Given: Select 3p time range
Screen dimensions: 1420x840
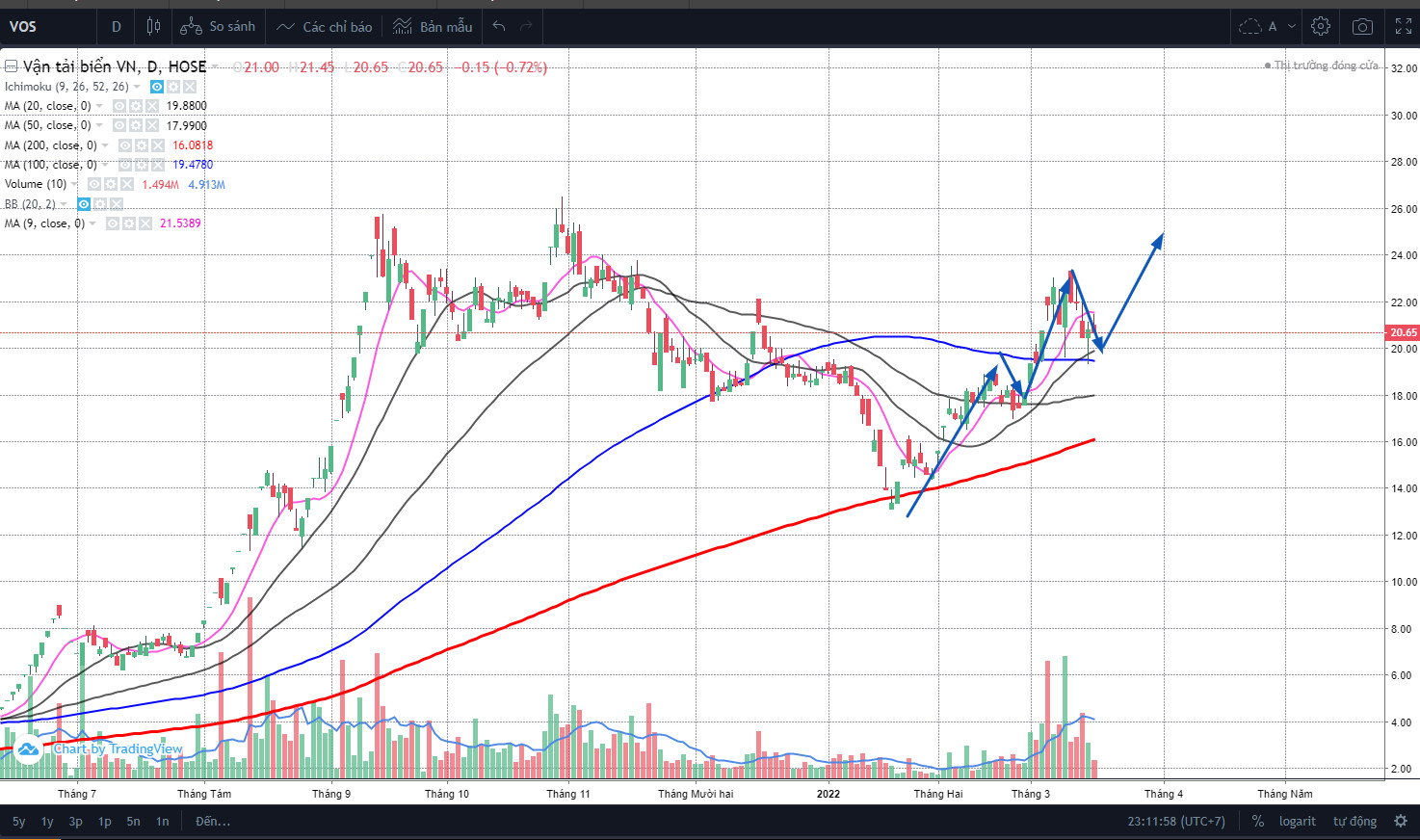Looking at the screenshot, I should [76, 822].
